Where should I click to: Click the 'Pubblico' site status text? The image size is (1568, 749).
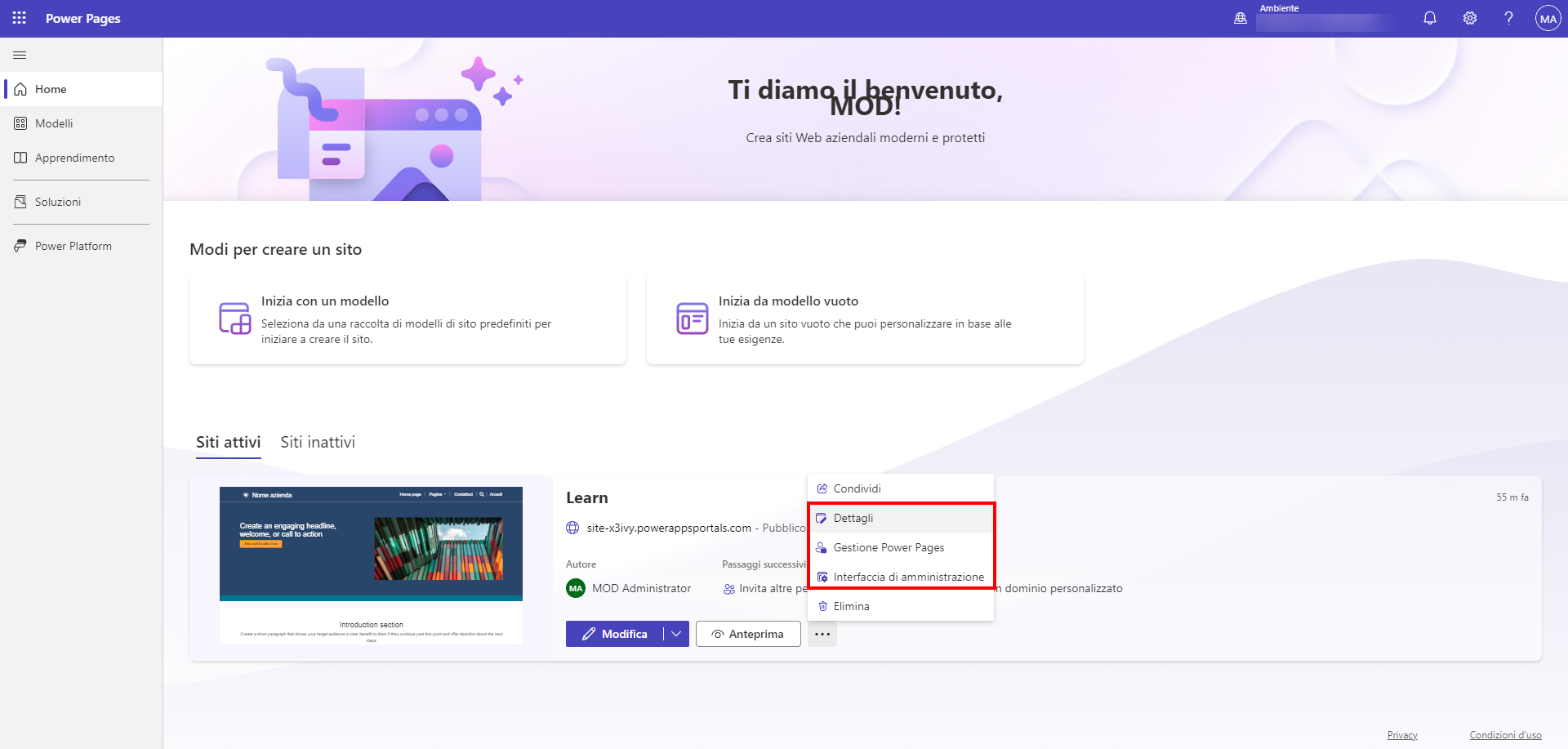(784, 528)
